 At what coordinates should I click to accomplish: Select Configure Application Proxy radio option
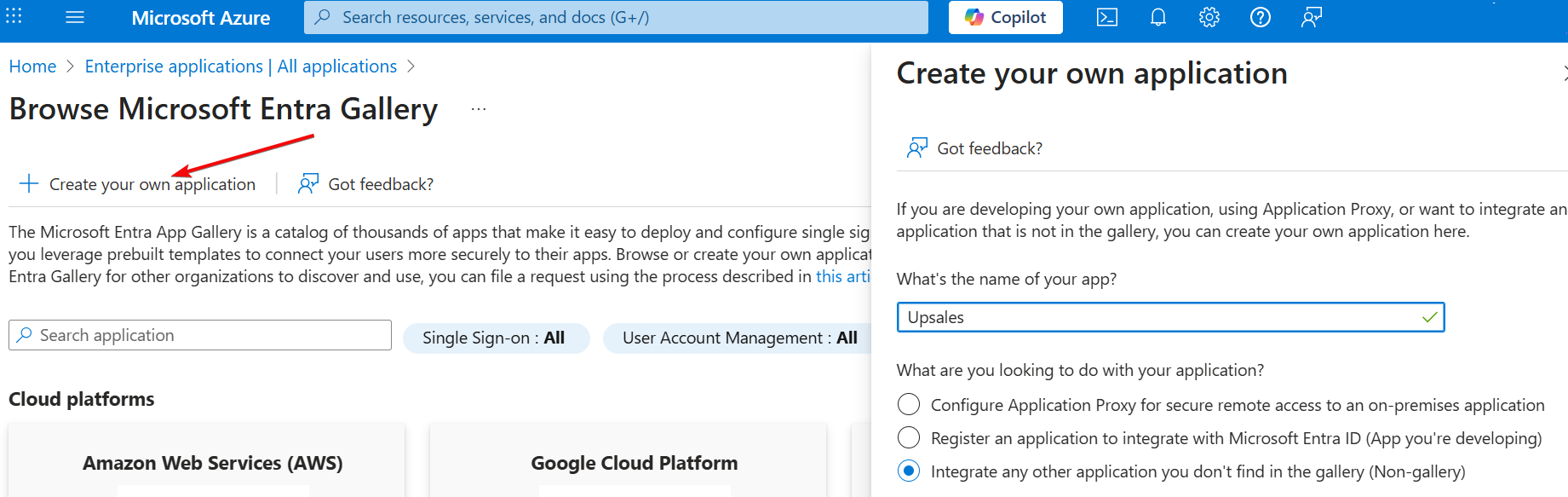coord(909,404)
